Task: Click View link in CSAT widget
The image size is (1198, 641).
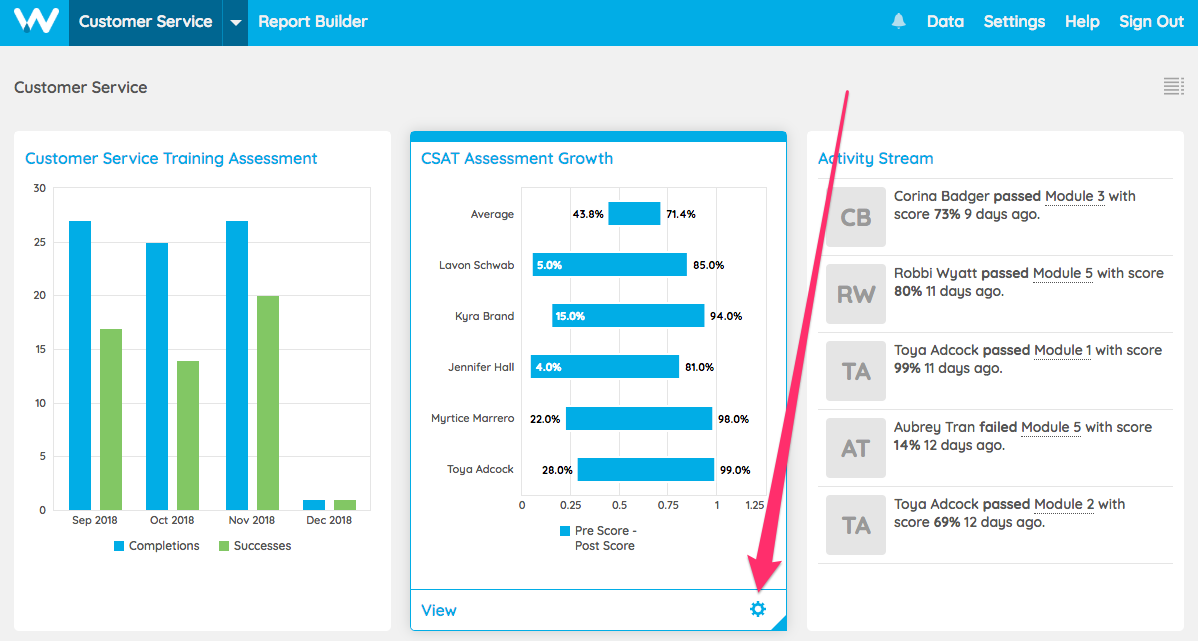Action: [439, 610]
